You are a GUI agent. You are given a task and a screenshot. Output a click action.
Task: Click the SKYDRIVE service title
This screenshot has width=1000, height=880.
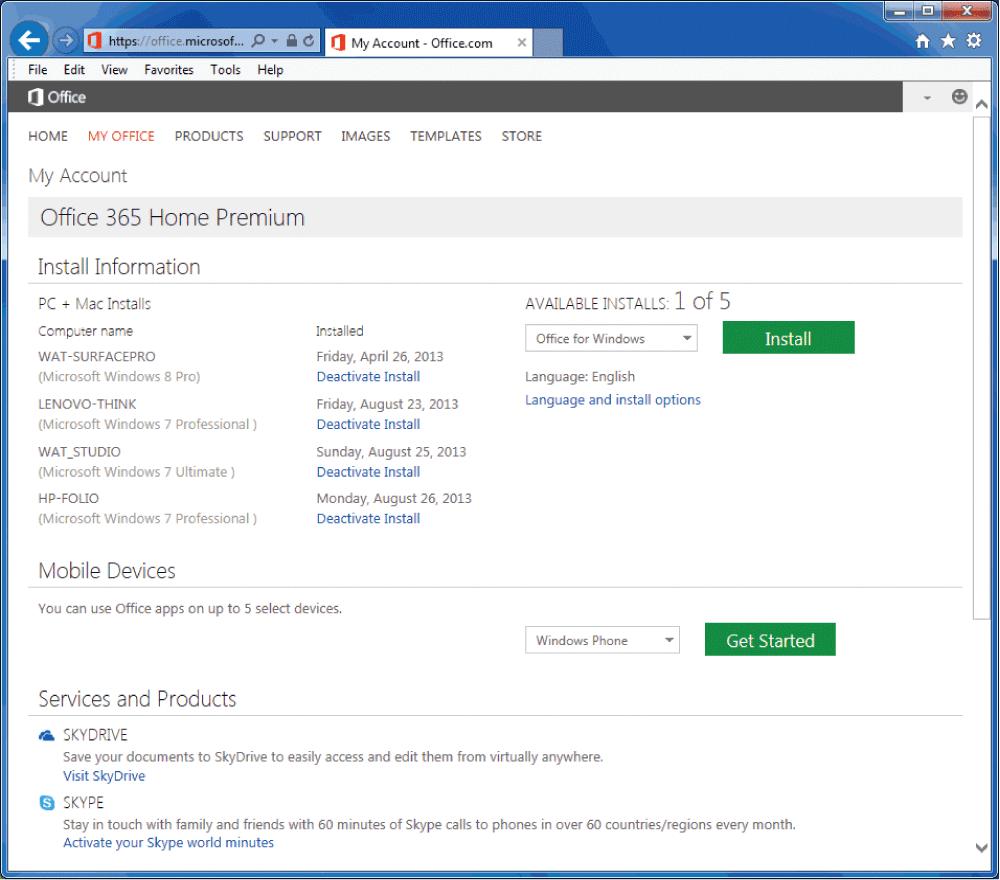95,735
